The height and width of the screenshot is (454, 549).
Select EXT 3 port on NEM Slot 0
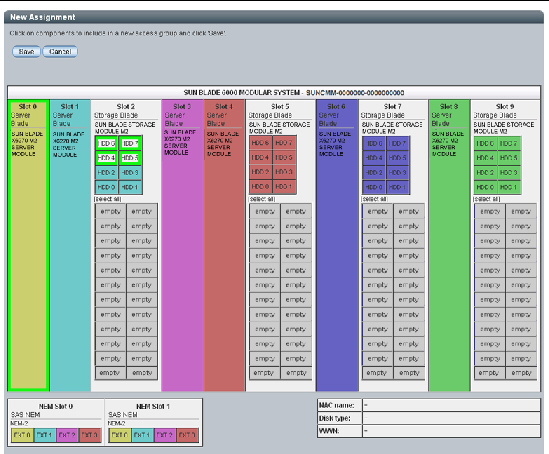click(x=90, y=435)
